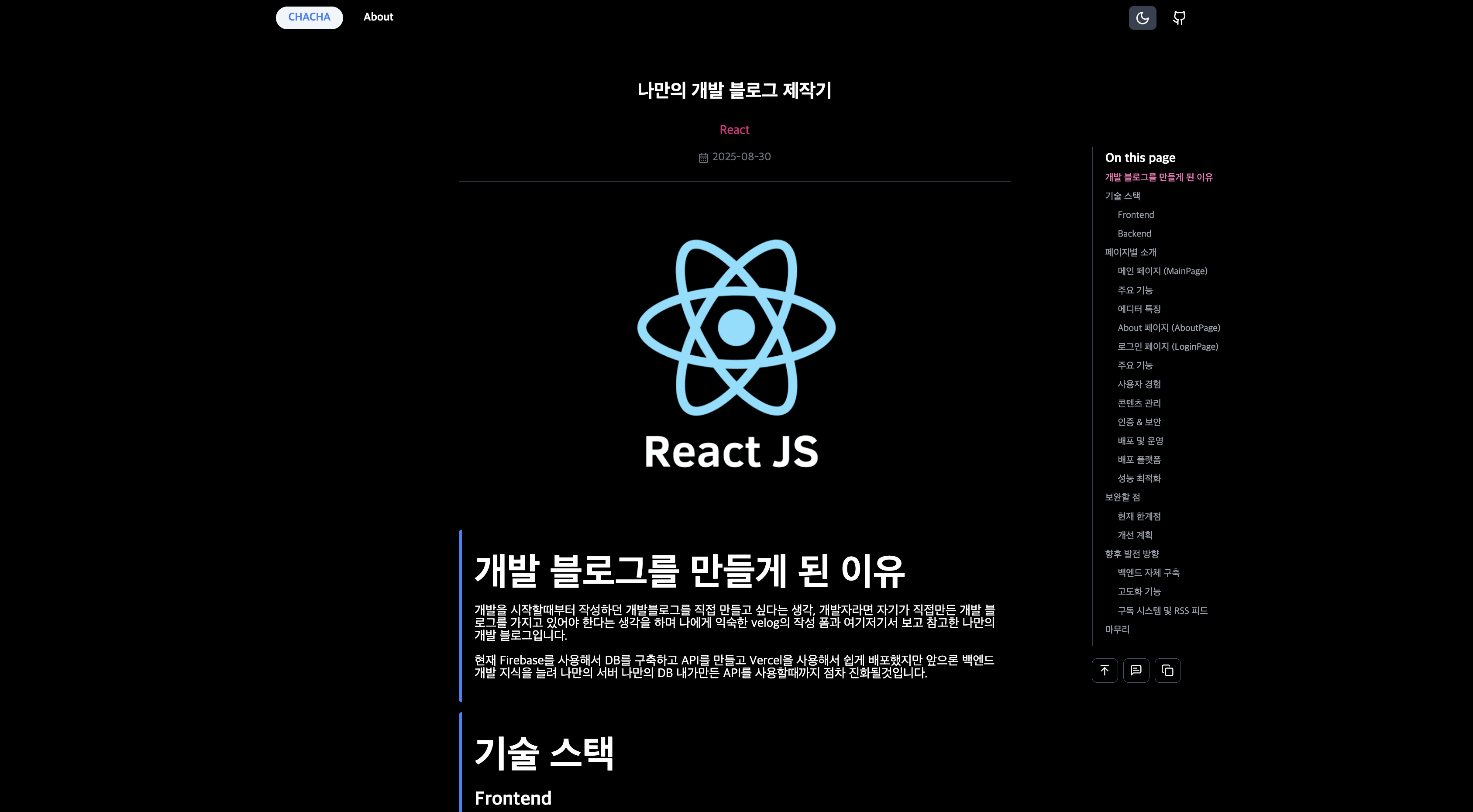
Task: Open '보완할 점' section link
Action: 1122,497
